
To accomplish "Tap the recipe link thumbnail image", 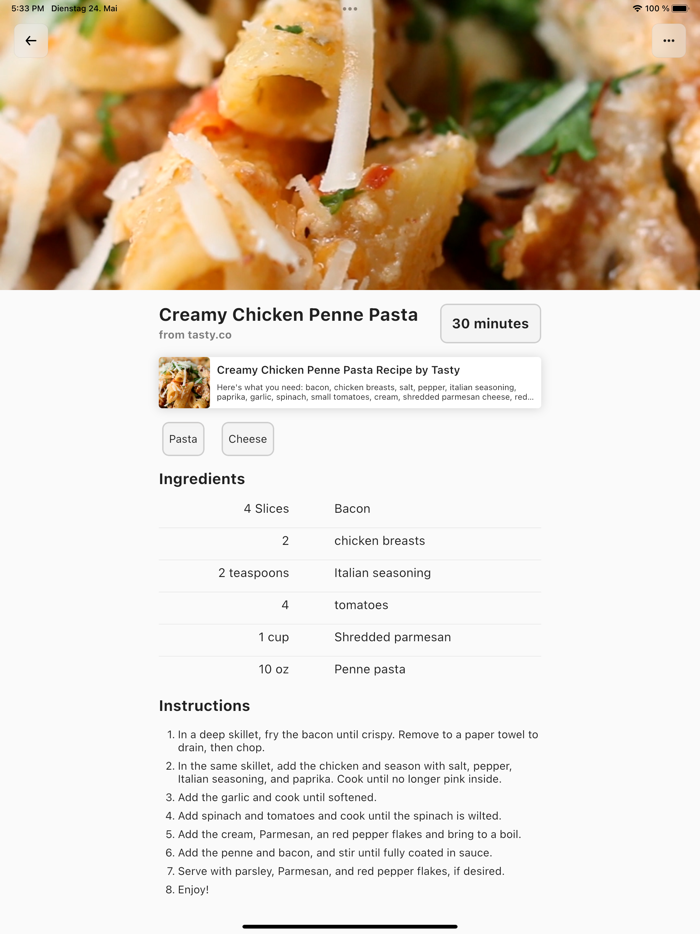I will pos(184,382).
